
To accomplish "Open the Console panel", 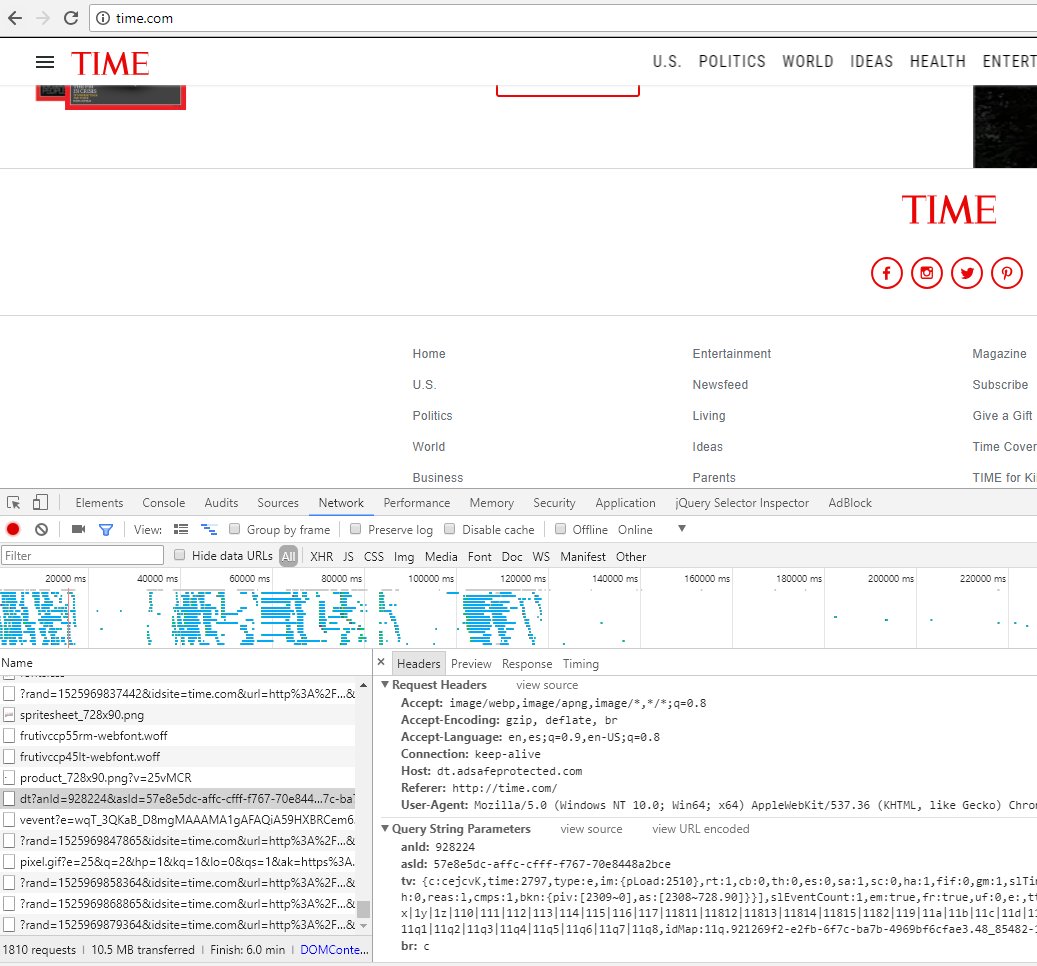I will pos(163,502).
